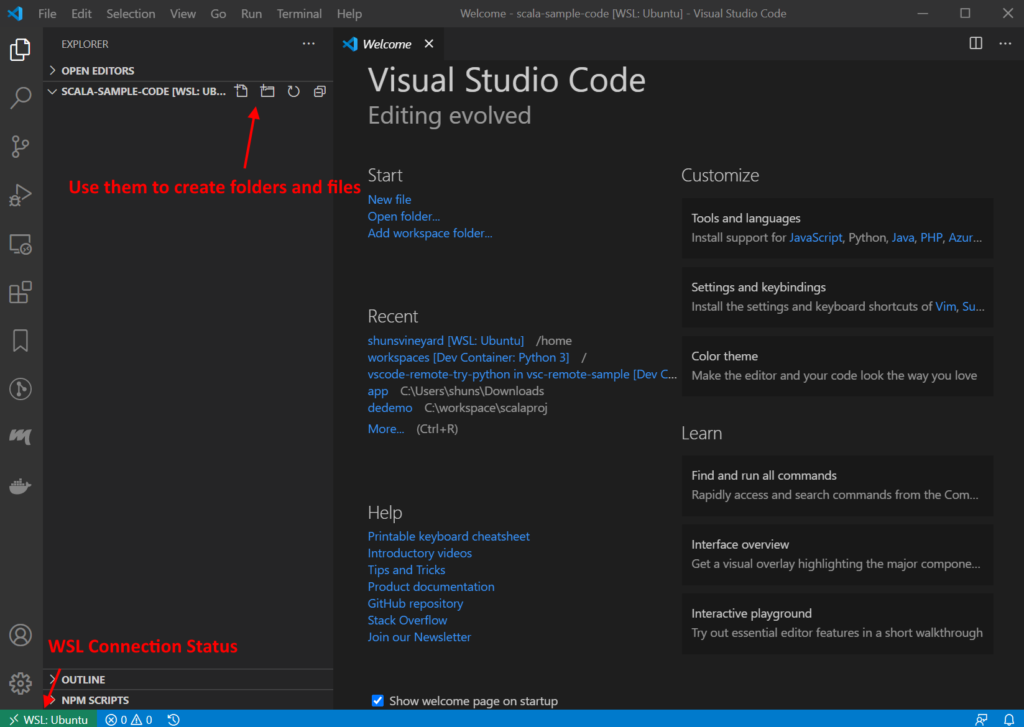Open the Selection menu
1024x727 pixels.
[131, 14]
